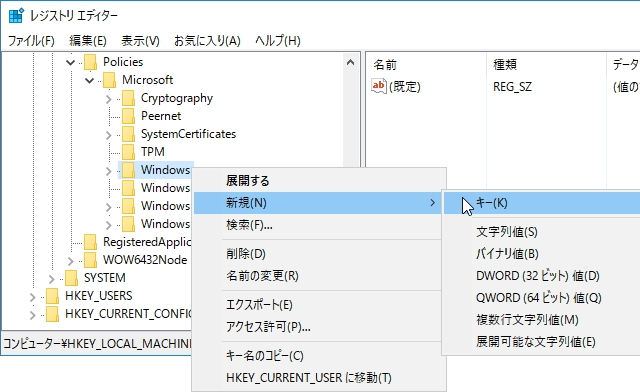This screenshot has width=640, height=392.
Task: Click the TPM folder icon
Action: (128, 152)
